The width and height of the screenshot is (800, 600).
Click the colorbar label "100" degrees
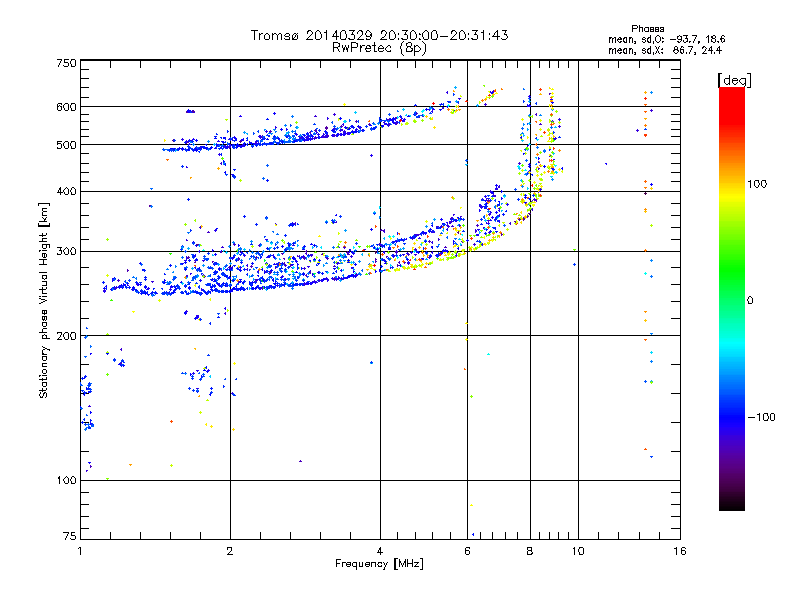tap(757, 184)
